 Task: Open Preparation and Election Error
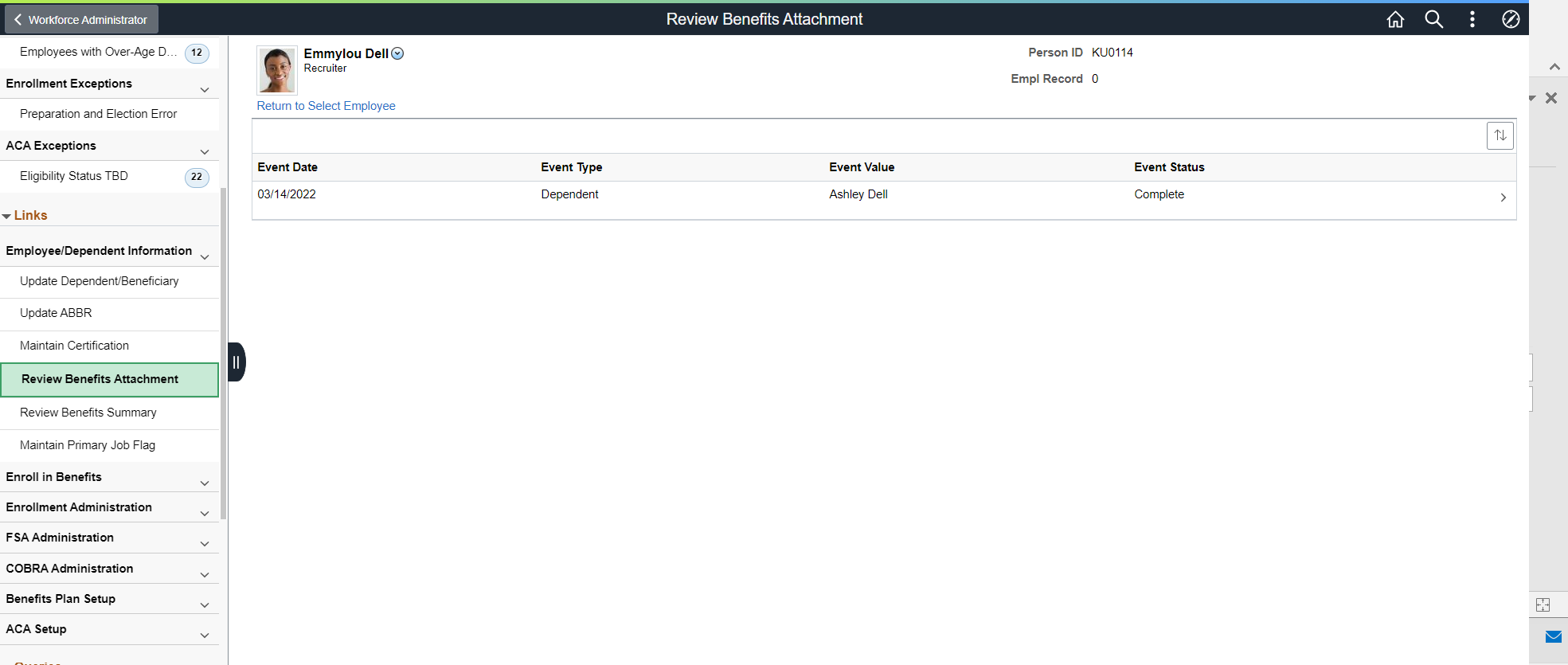click(x=109, y=114)
